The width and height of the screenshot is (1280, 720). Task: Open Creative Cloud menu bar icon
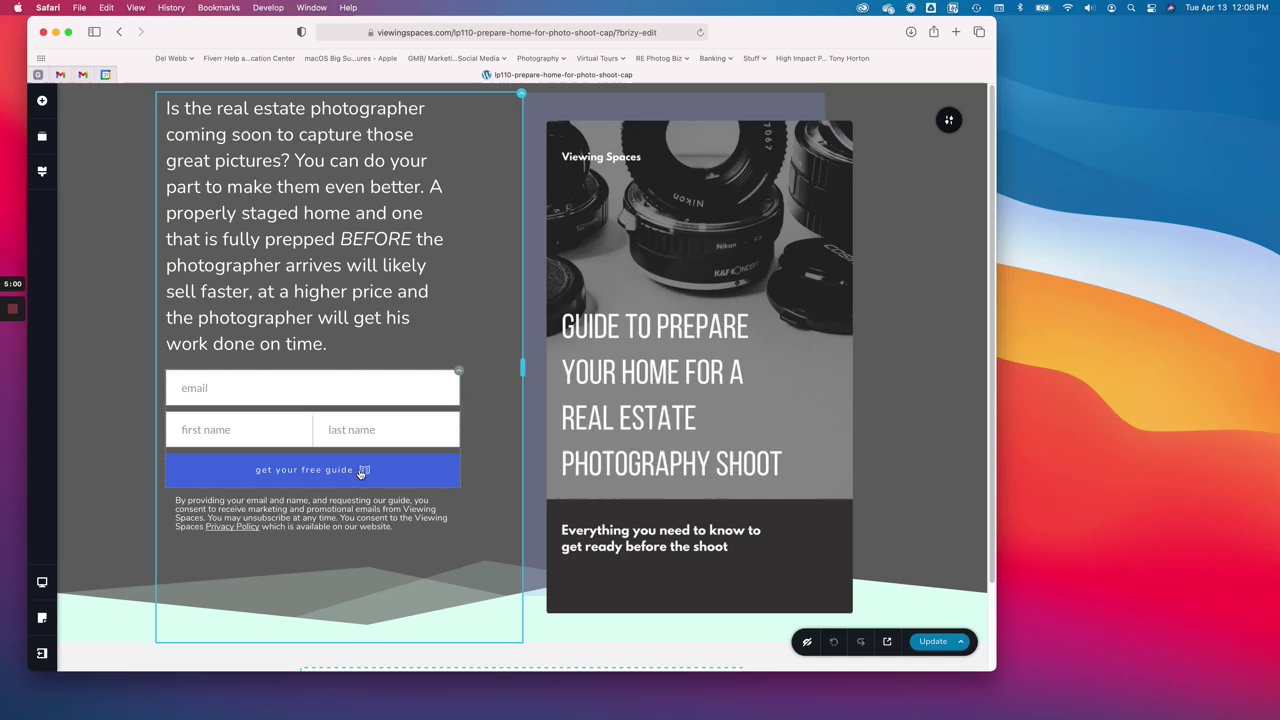pos(863,8)
